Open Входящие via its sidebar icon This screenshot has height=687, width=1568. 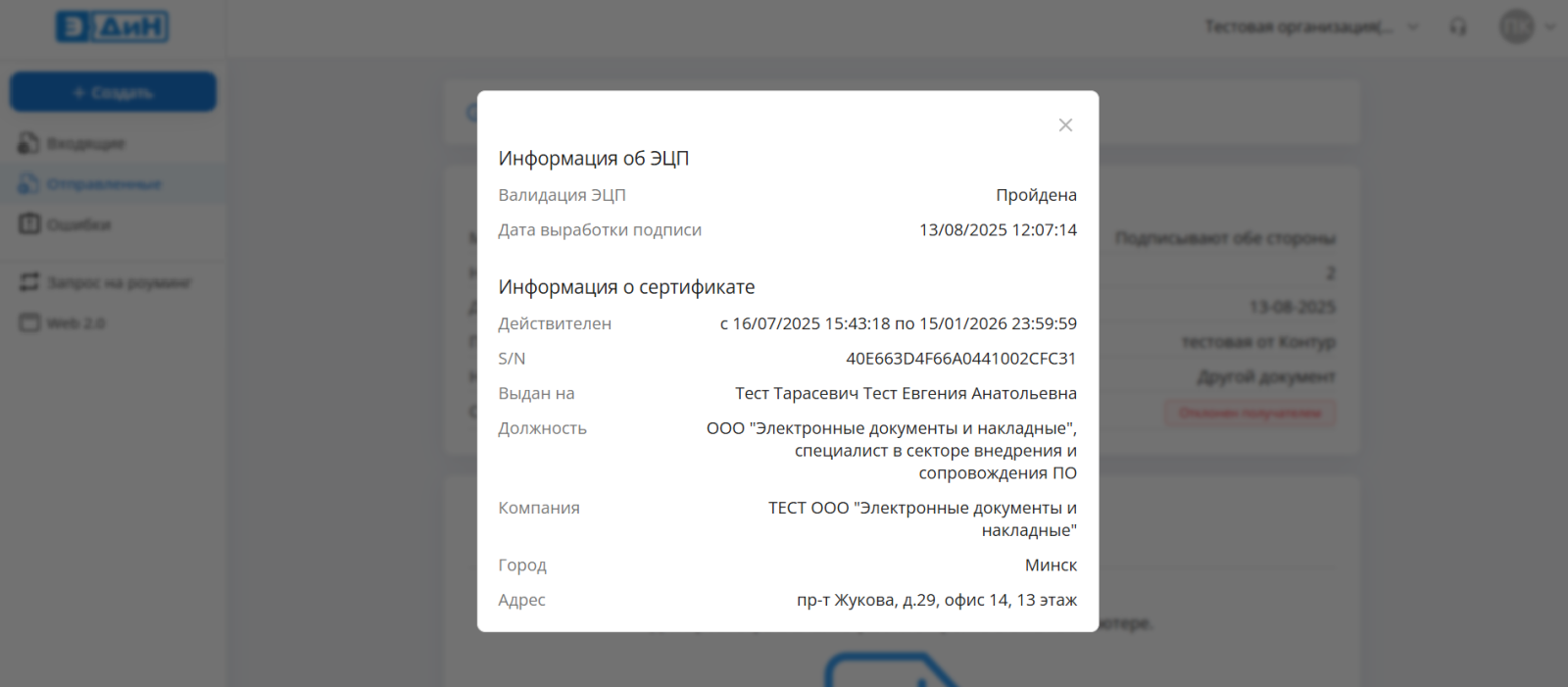pyautogui.click(x=28, y=143)
